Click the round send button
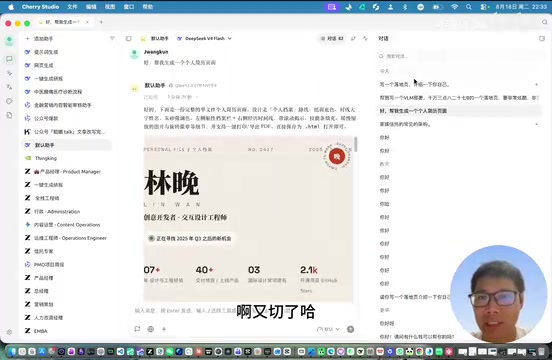 [350, 329]
